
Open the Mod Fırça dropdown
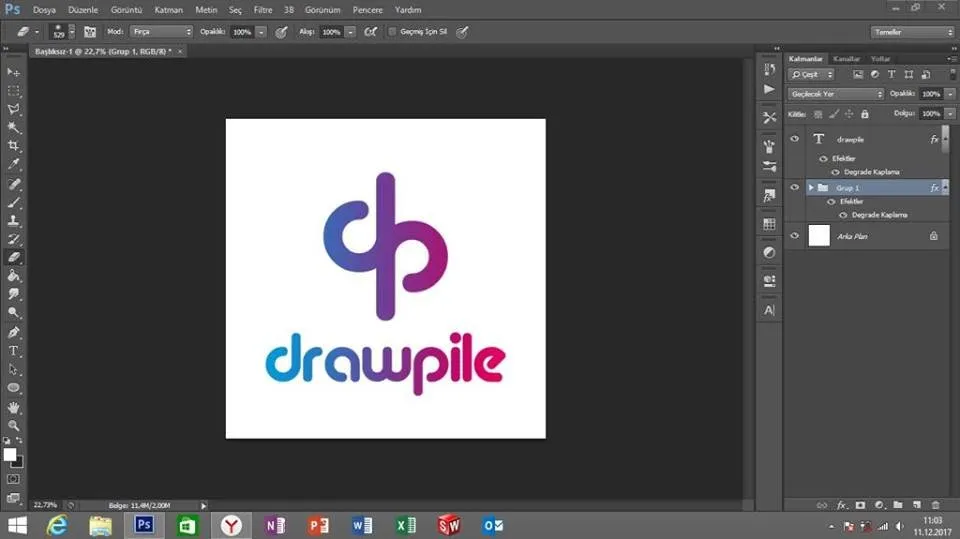[162, 31]
